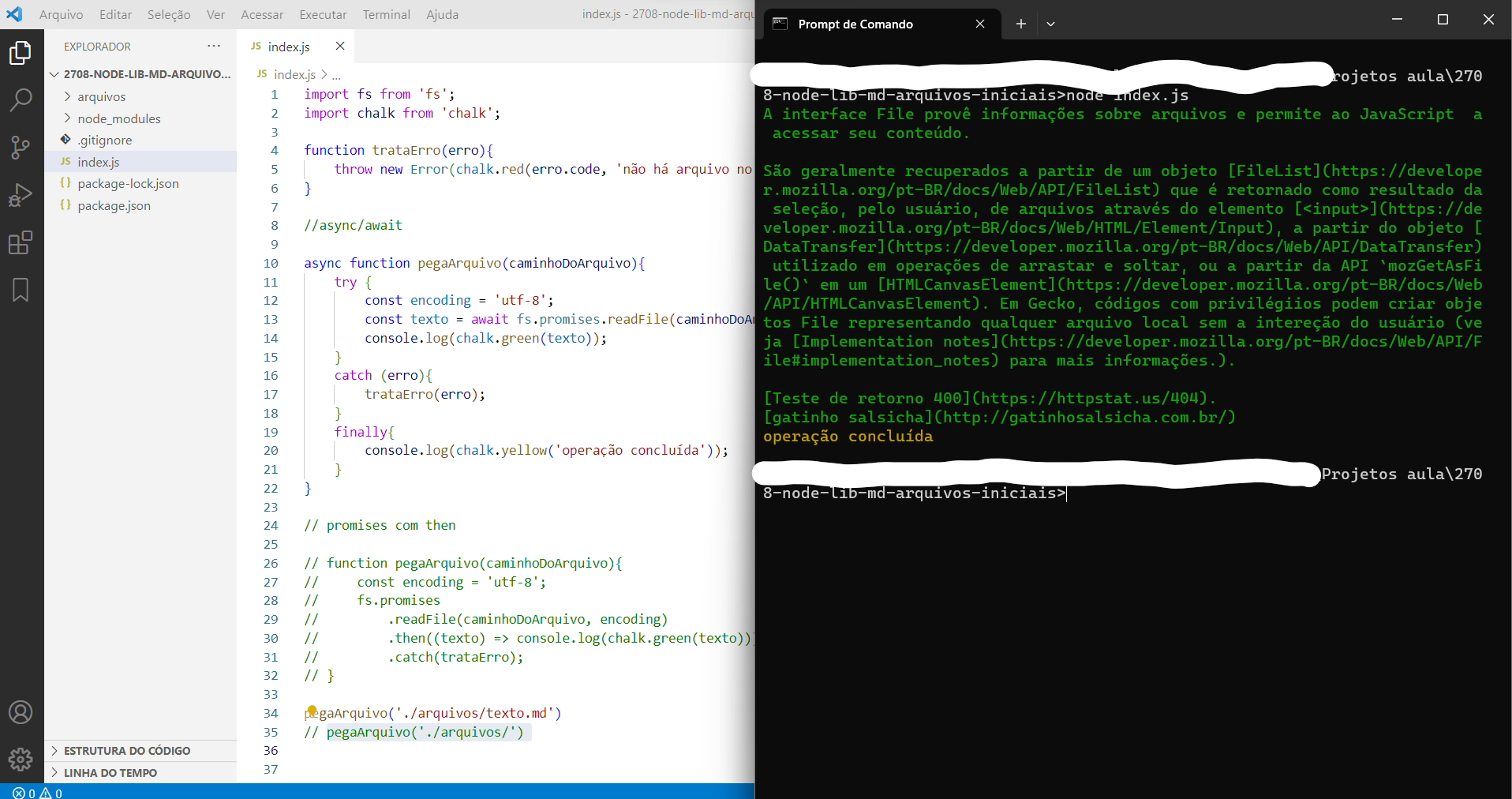
Task: Open the Seleção menu
Action: click(x=169, y=14)
